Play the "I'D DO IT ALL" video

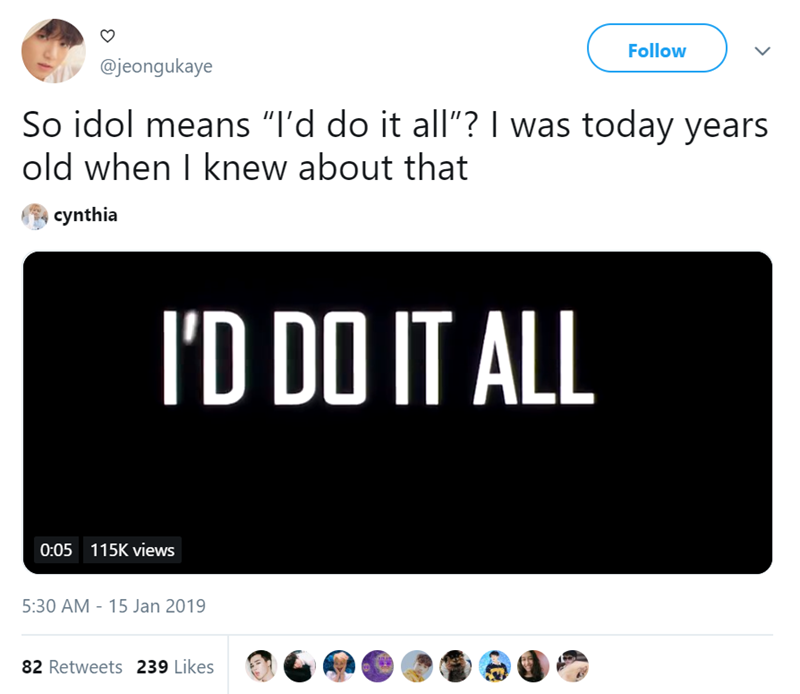tap(397, 412)
